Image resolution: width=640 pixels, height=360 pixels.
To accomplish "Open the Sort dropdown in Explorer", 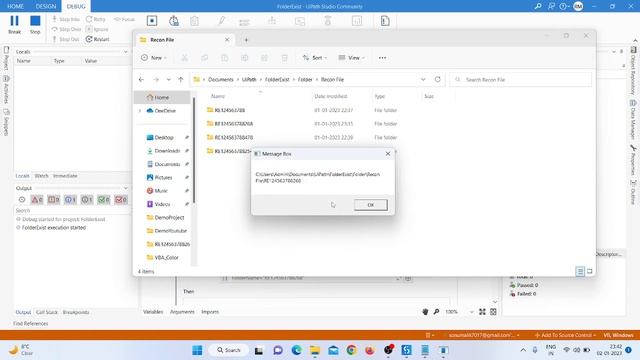I will [314, 58].
